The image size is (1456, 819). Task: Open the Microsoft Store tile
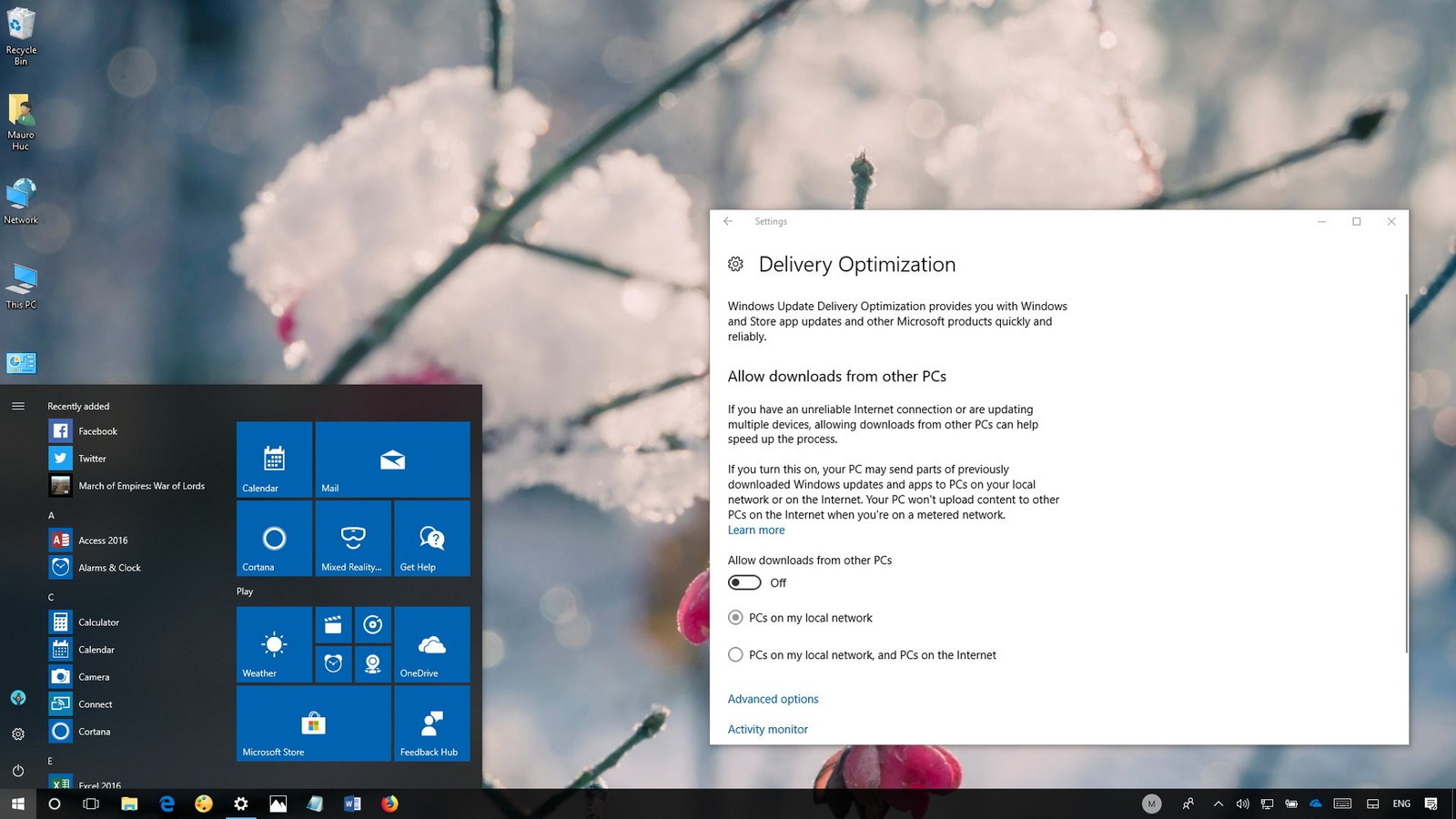click(x=313, y=723)
